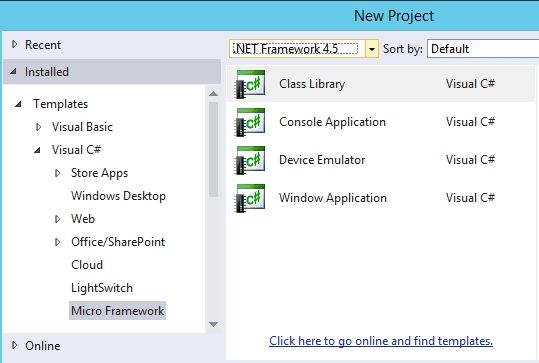Select the Device Emulator template name
Viewport: 539px width, 363px height.
(x=322, y=160)
